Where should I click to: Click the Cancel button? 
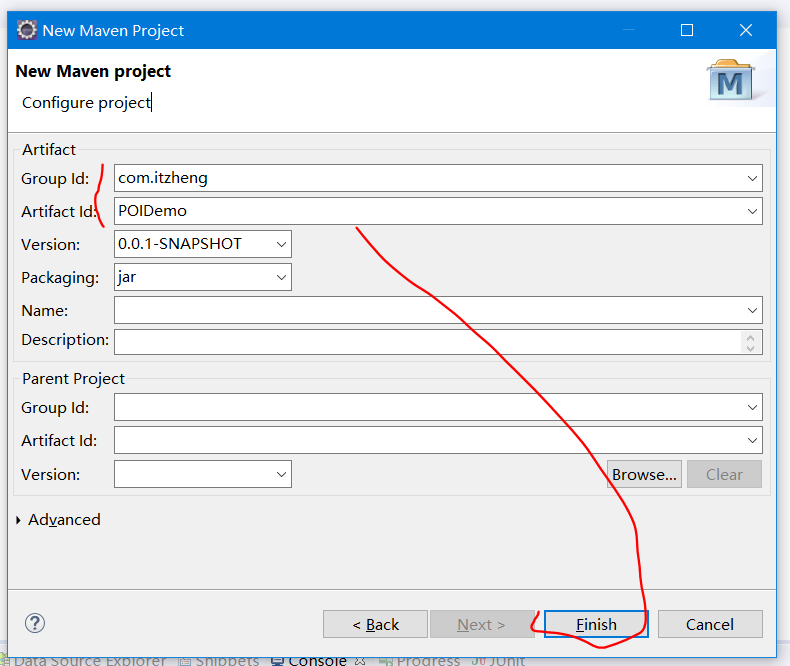coord(710,624)
